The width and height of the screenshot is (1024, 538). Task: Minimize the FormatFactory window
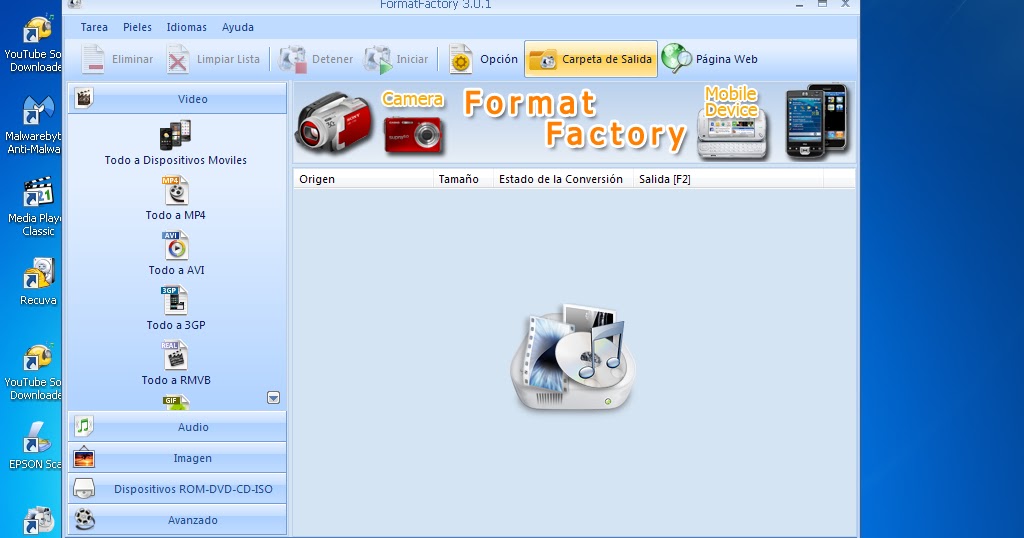pyautogui.click(x=799, y=5)
